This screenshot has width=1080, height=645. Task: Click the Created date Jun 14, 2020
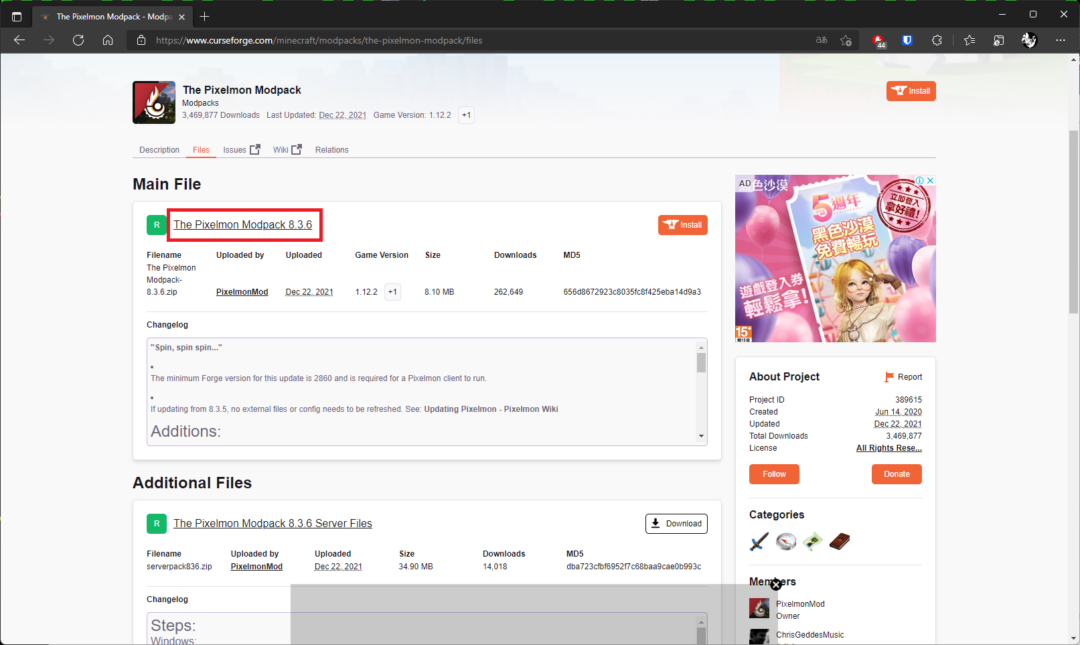coord(898,412)
